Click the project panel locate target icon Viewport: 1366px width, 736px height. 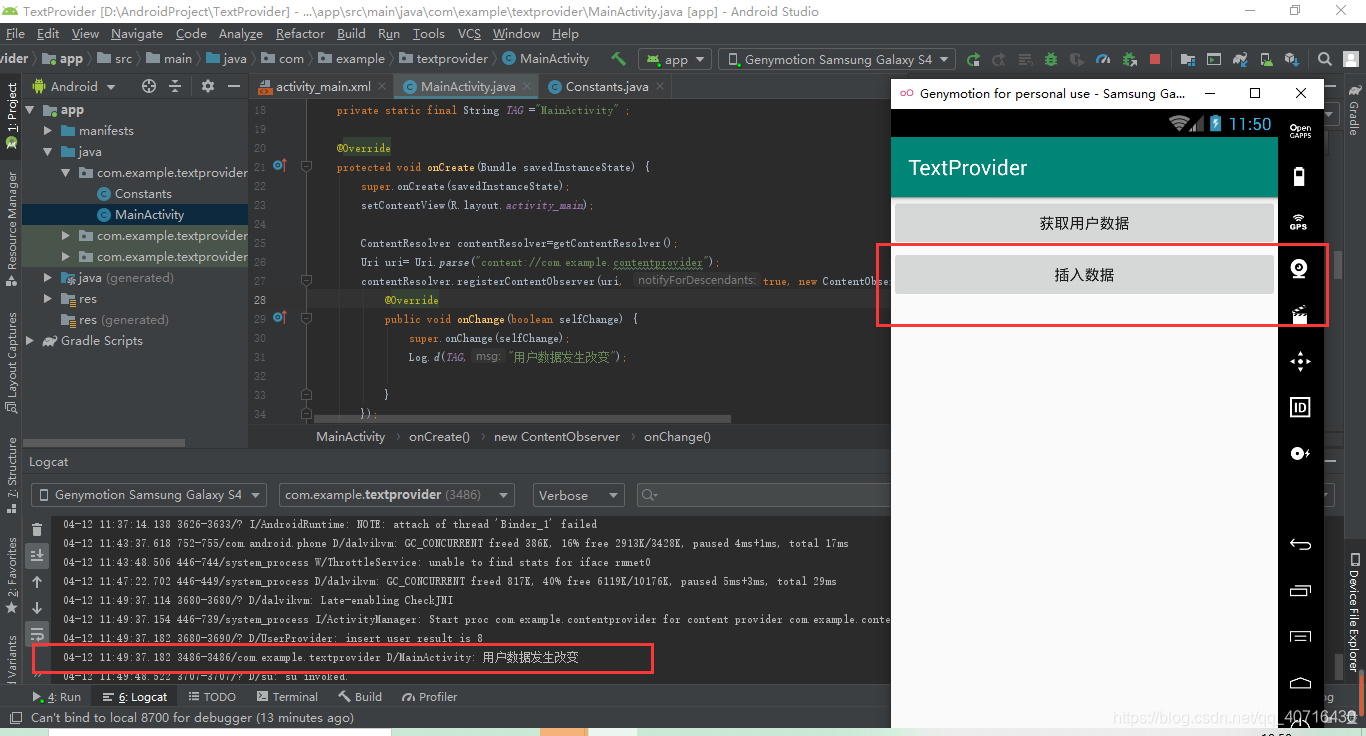pyautogui.click(x=149, y=86)
